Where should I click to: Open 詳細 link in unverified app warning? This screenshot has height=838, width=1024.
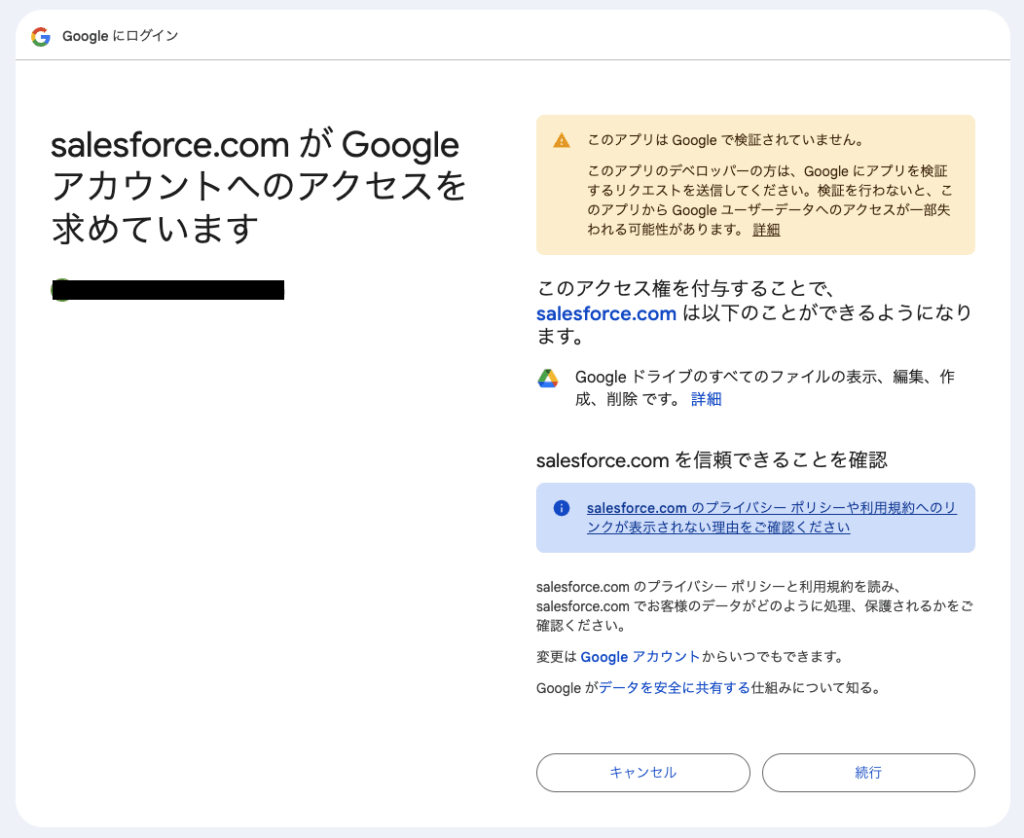pos(766,230)
